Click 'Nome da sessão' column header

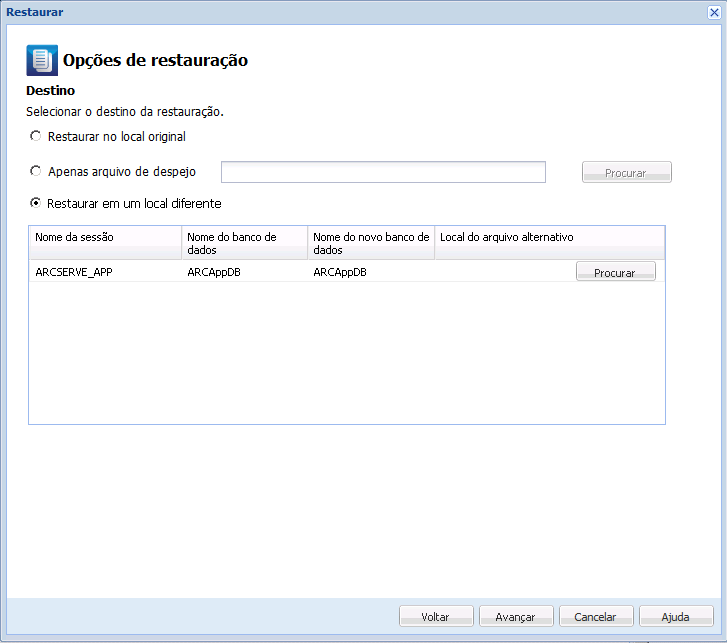click(105, 243)
